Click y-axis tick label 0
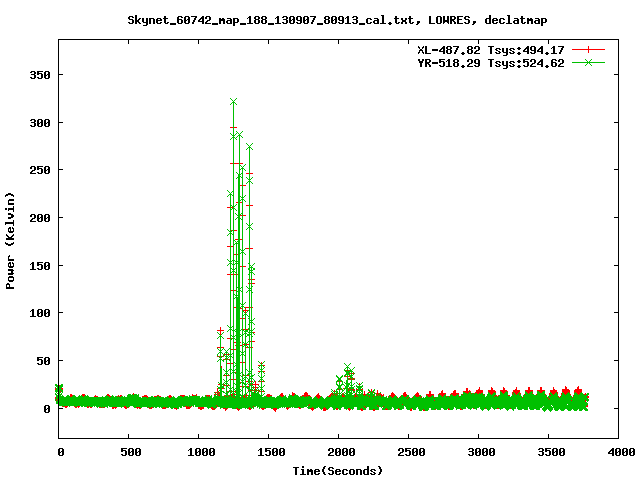The image size is (640, 480). [47, 409]
